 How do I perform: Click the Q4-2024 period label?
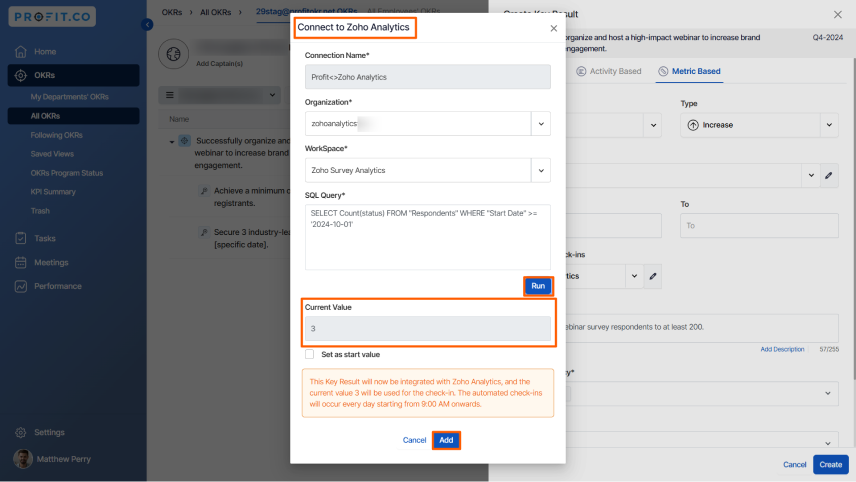click(x=828, y=38)
